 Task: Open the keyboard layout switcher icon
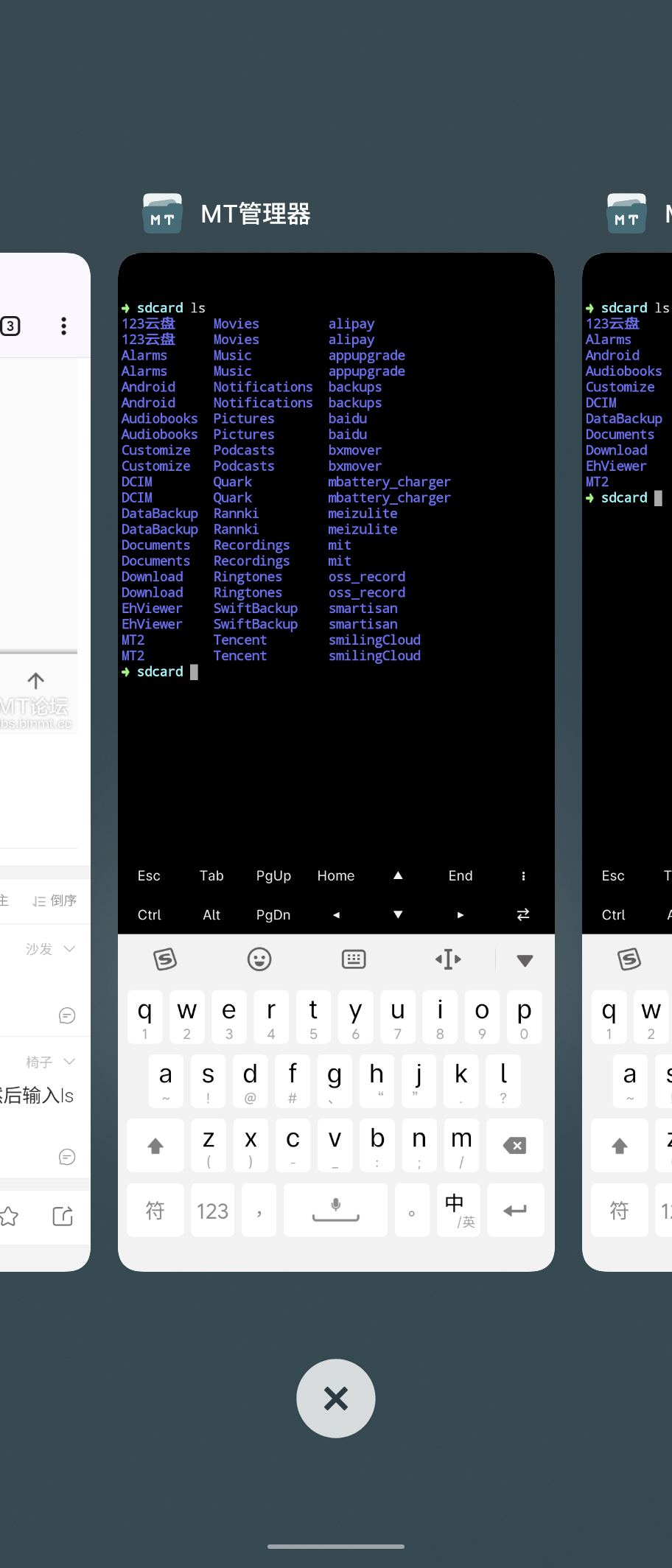[x=354, y=959]
